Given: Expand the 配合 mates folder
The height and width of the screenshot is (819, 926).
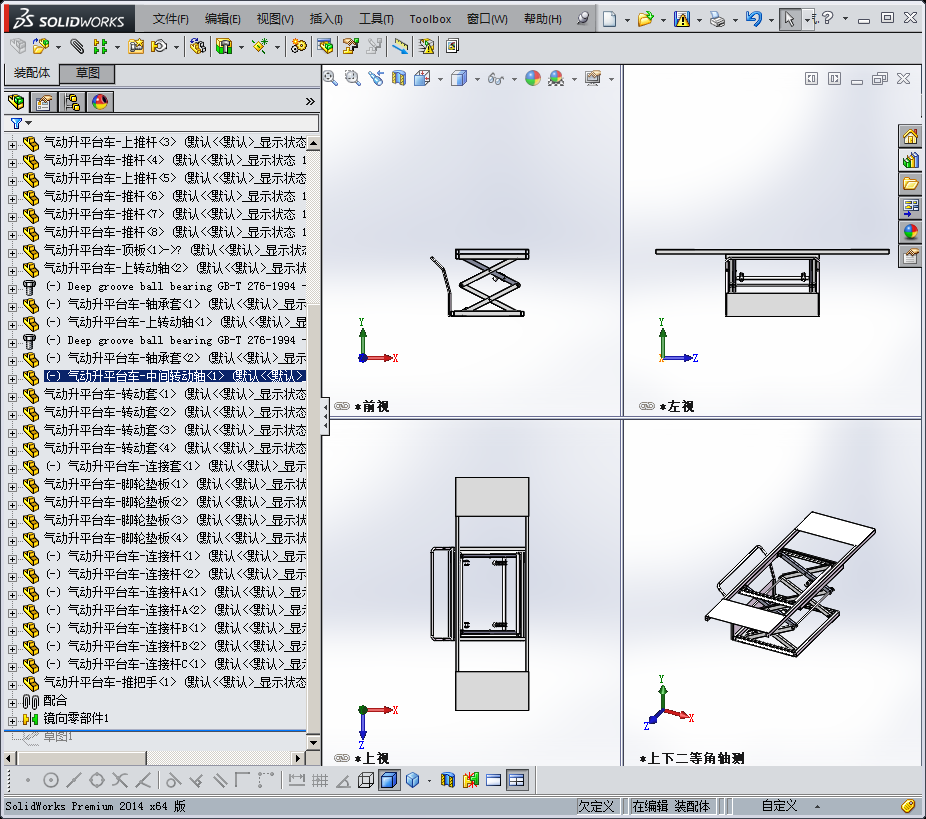Looking at the screenshot, I should click(12, 703).
